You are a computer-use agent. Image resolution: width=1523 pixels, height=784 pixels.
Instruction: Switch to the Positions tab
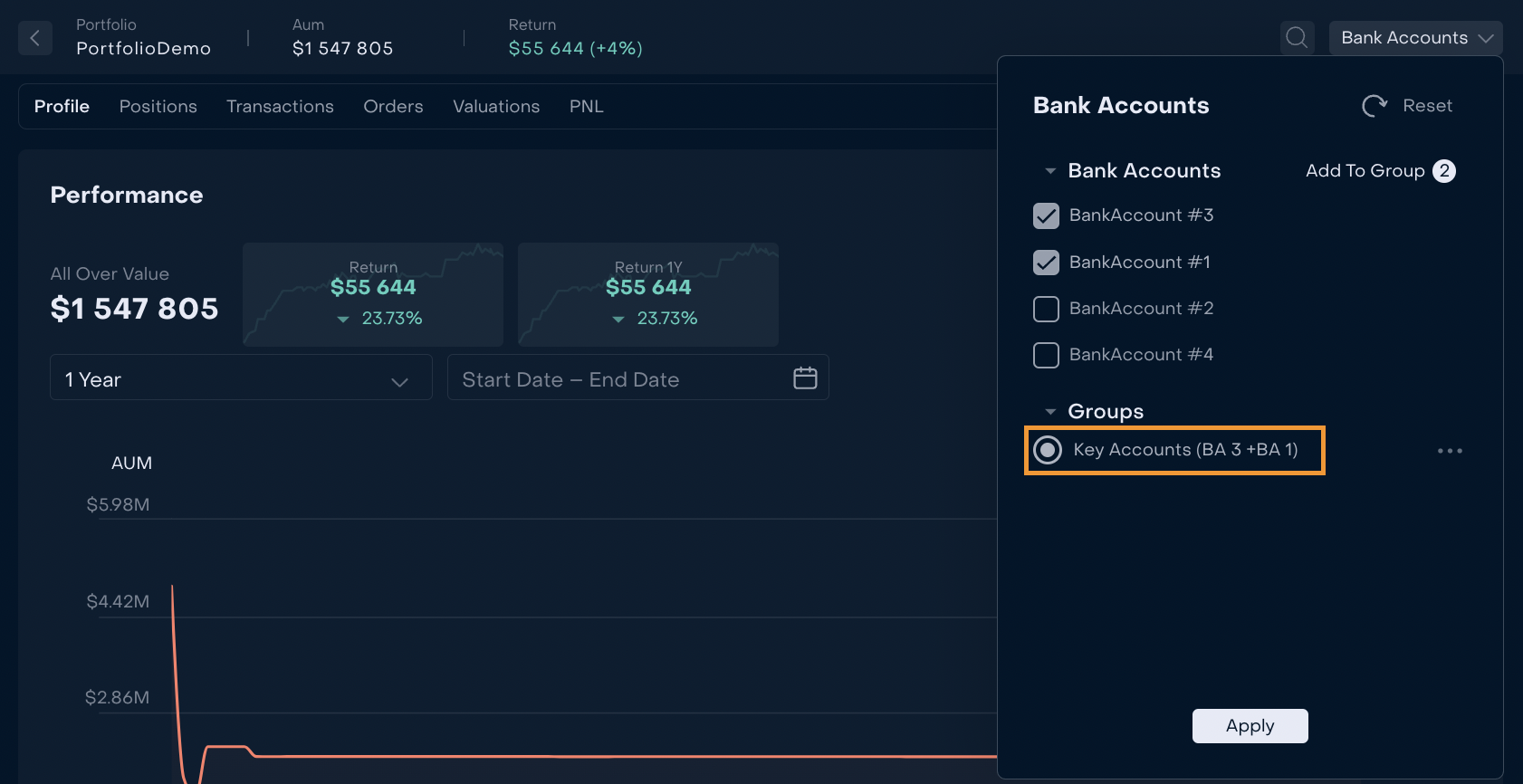click(x=158, y=107)
